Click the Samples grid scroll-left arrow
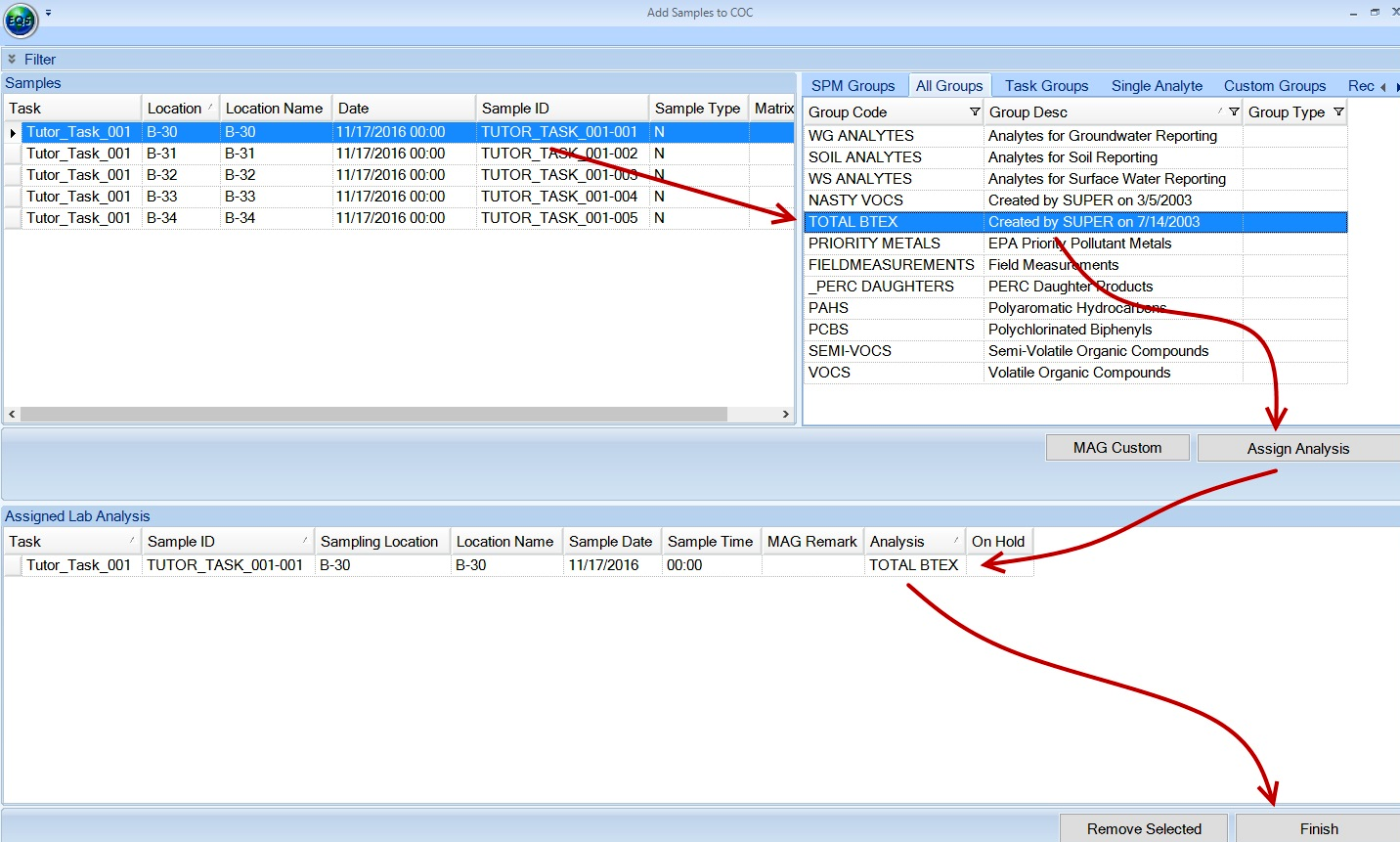This screenshot has height=842, width=1400. 12,415
